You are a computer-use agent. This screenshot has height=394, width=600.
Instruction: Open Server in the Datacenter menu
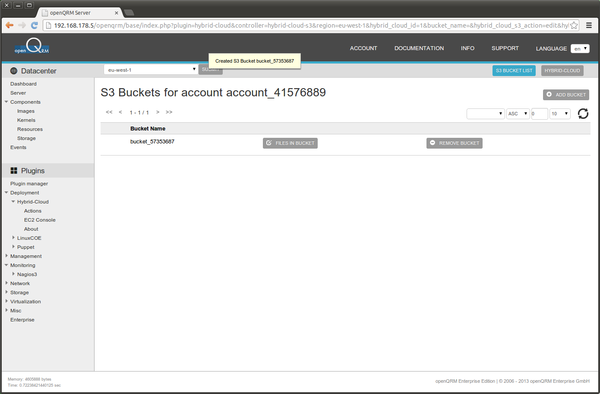(x=18, y=93)
